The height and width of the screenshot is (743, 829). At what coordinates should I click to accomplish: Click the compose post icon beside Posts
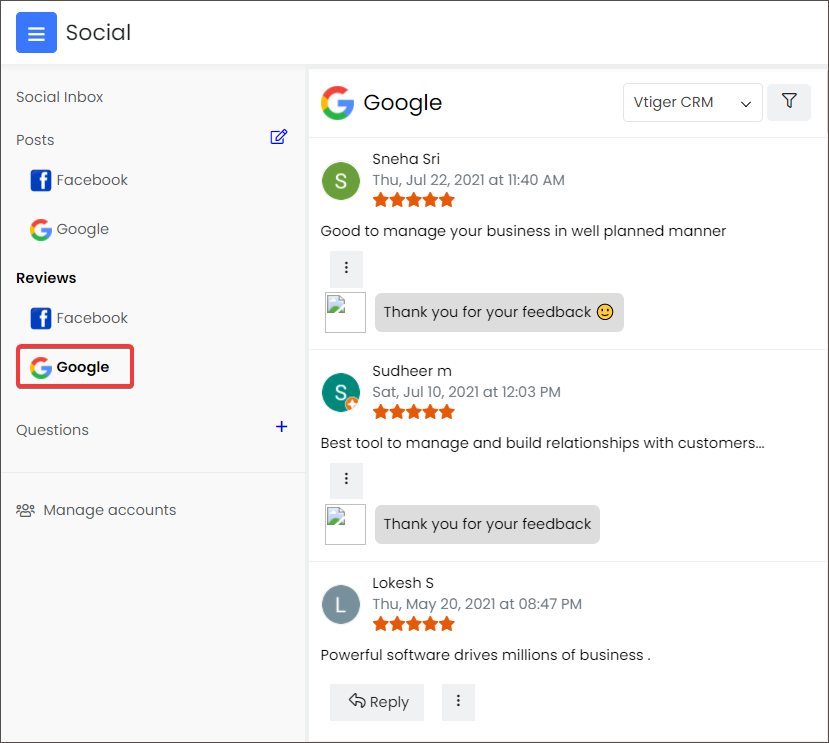pos(279,138)
